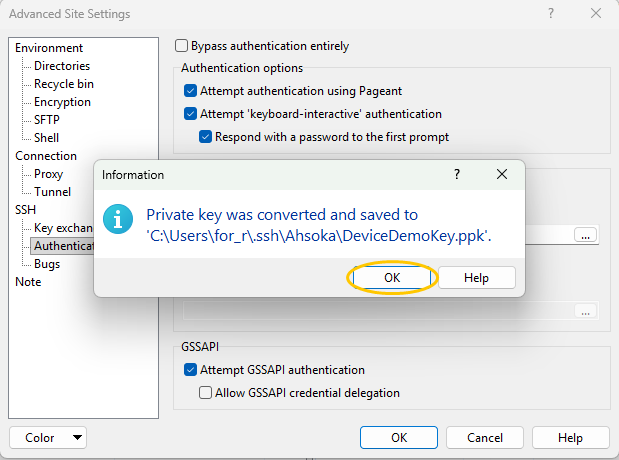The width and height of the screenshot is (619, 460).
Task: Select Recycle bin in the settings tree
Action: 64,84
